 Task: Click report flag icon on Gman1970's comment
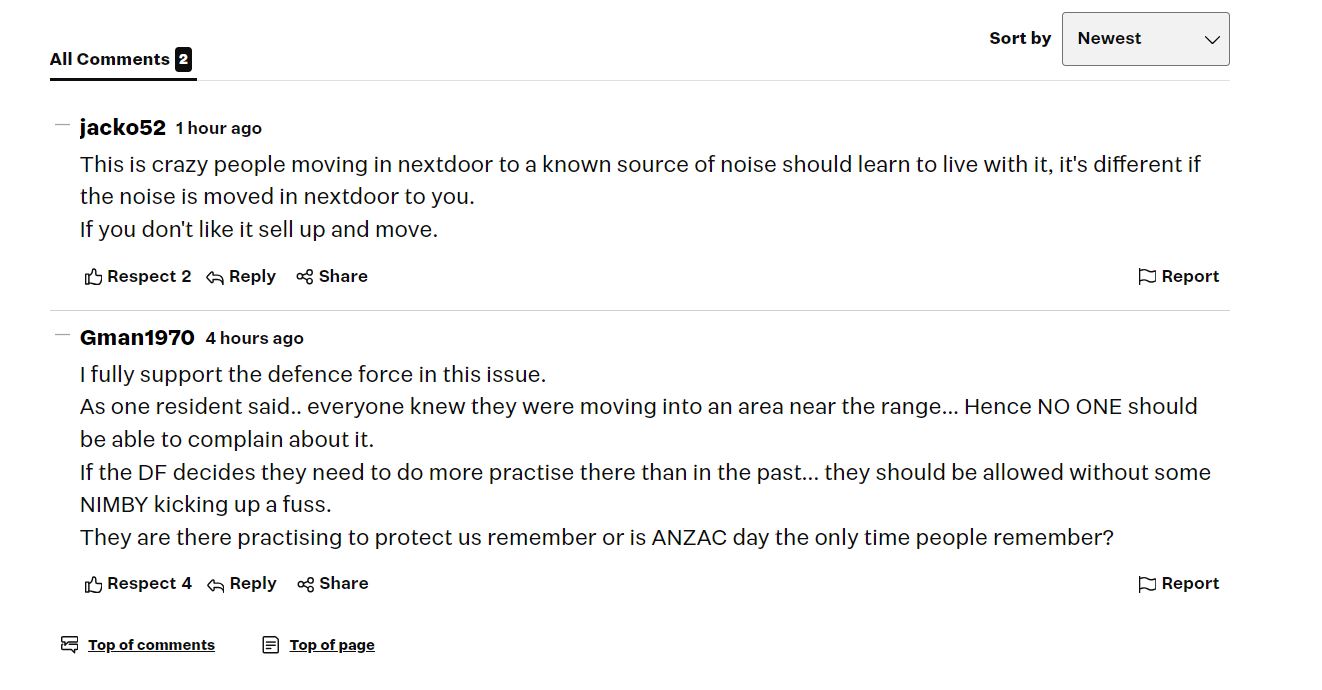pos(1147,584)
